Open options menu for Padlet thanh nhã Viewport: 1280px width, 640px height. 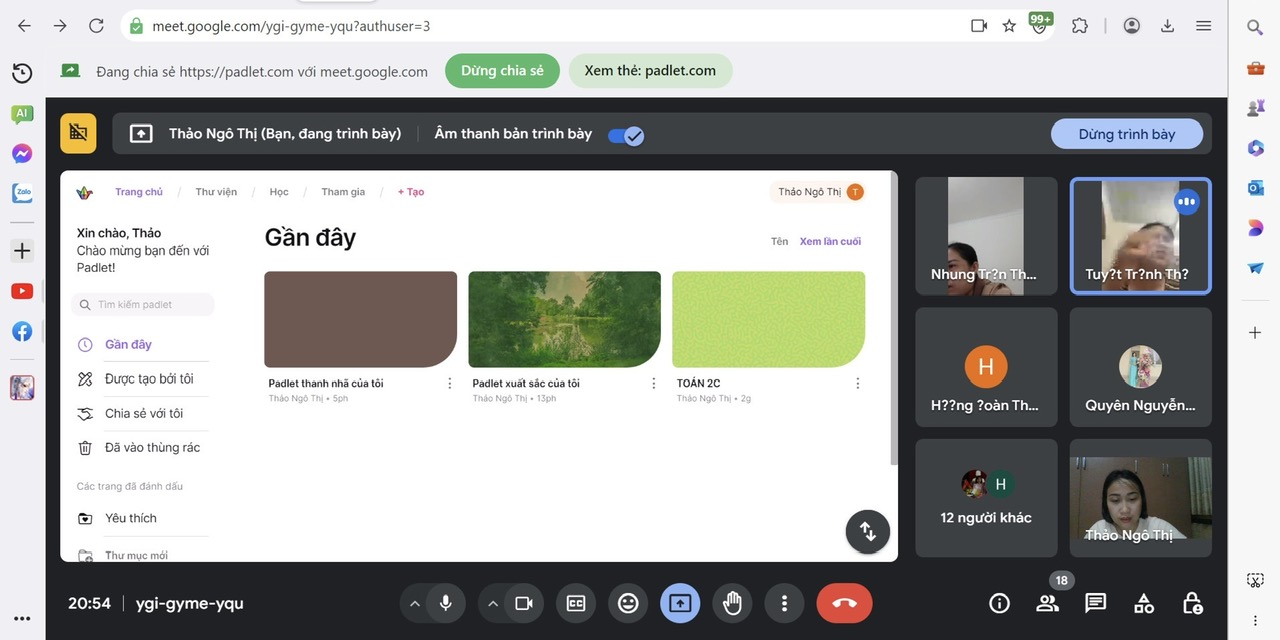coord(449,383)
